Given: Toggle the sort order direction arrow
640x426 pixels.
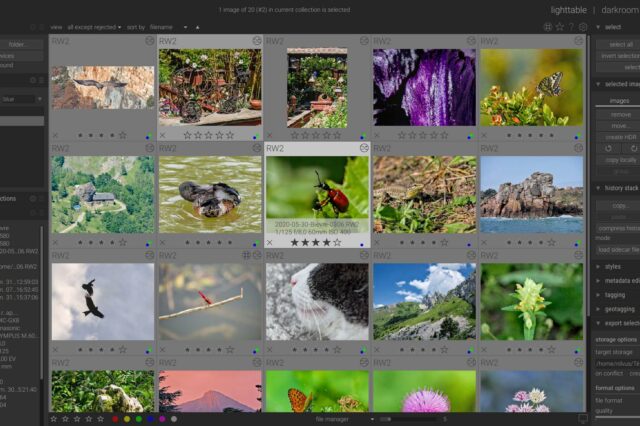Looking at the screenshot, I should (x=197, y=27).
